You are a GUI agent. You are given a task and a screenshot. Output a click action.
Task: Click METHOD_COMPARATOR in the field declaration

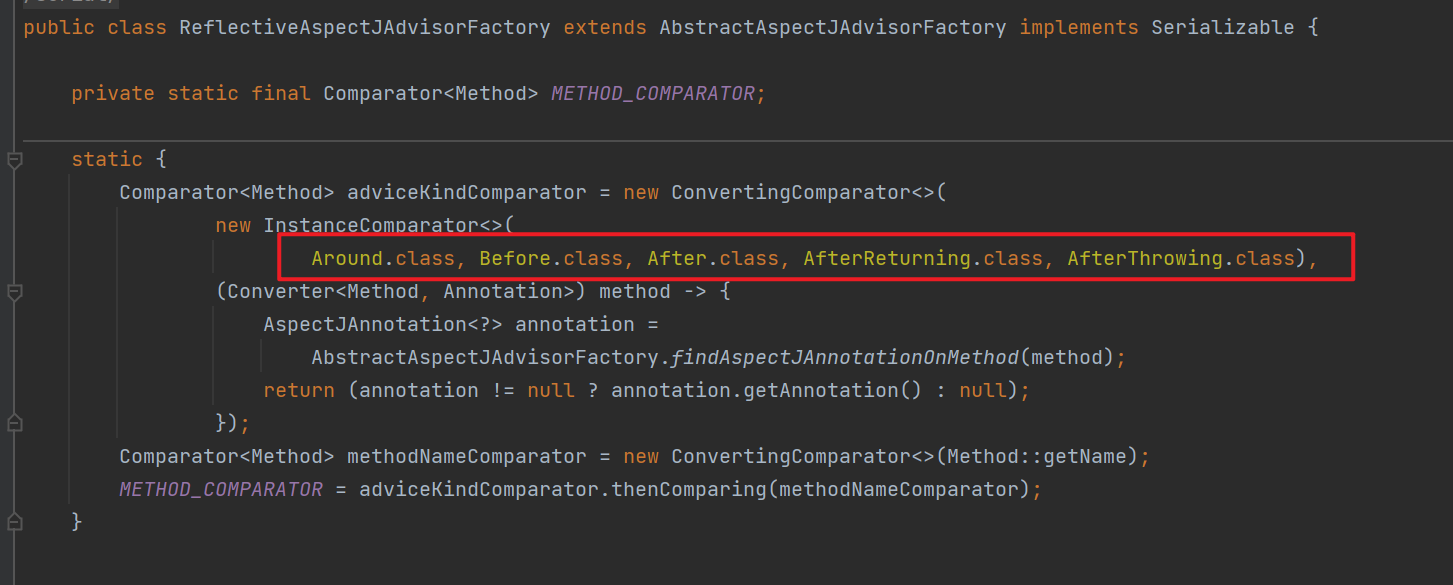click(652, 93)
